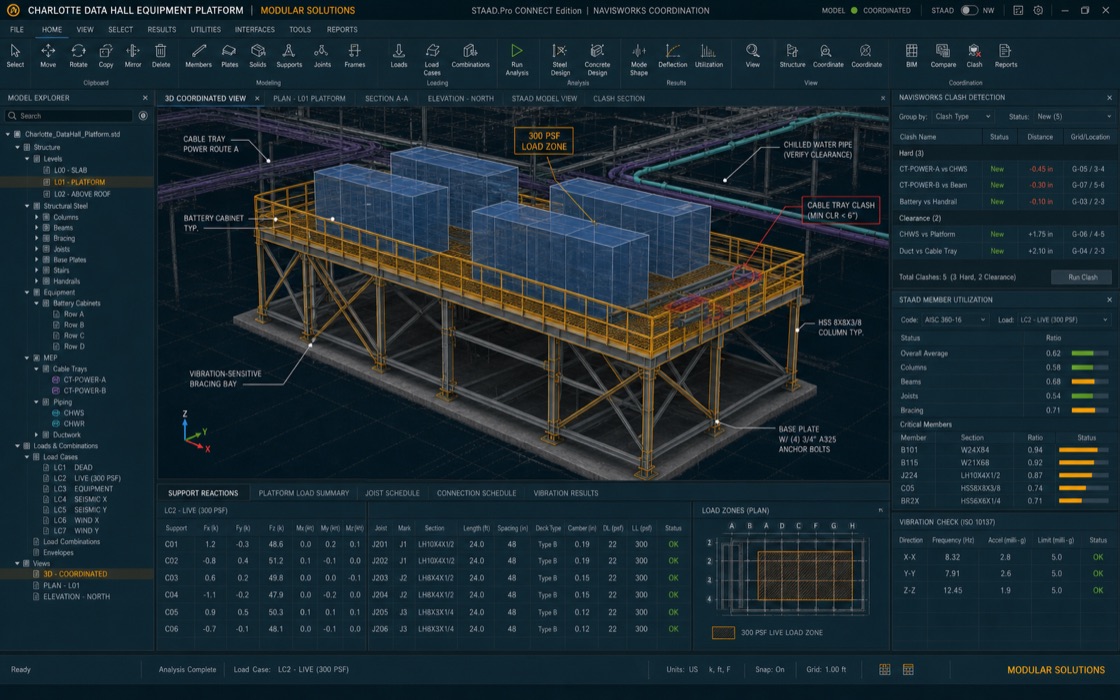Open the Status New (5) dropdown
Screen dimensions: 1120x700
tap(1074, 116)
